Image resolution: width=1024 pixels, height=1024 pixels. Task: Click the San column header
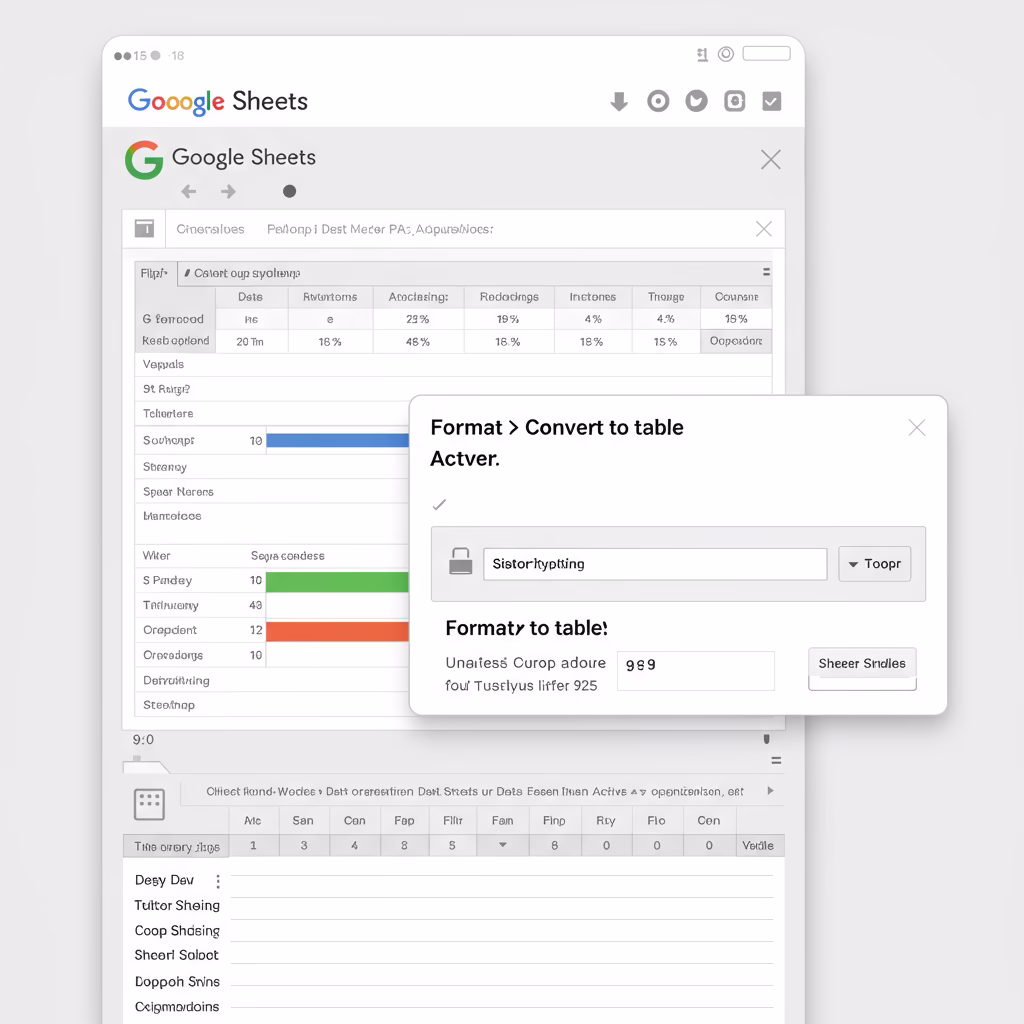pyautogui.click(x=303, y=821)
